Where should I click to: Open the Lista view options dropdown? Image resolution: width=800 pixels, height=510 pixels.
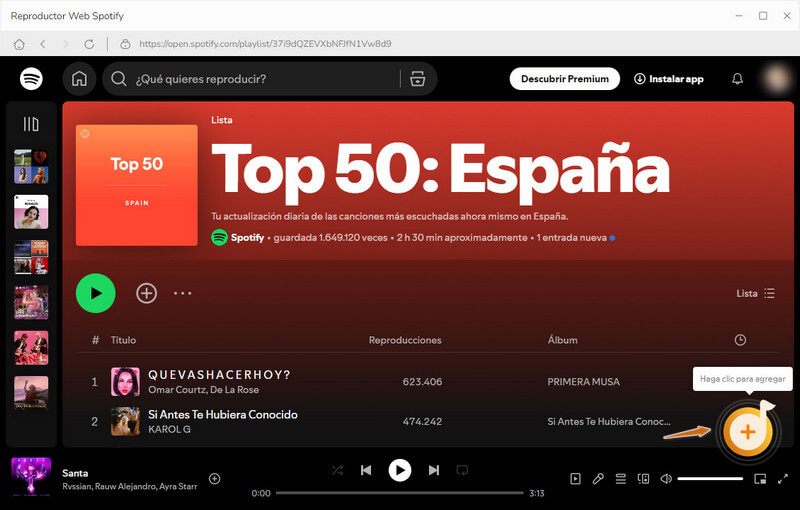click(x=756, y=293)
